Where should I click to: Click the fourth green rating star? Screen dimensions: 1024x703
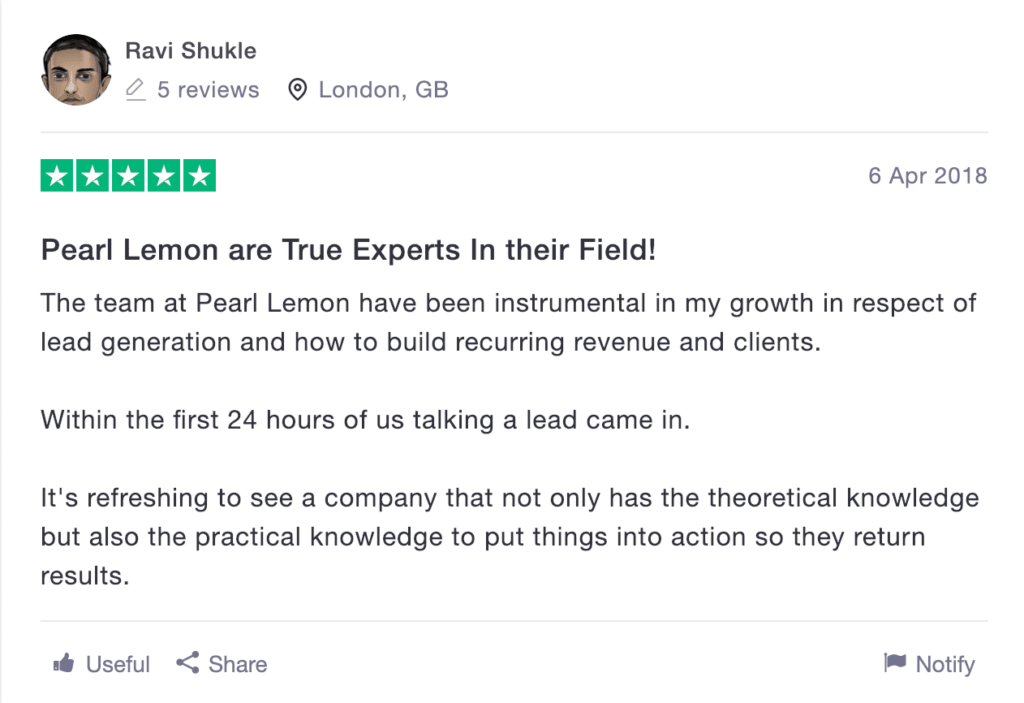click(164, 176)
